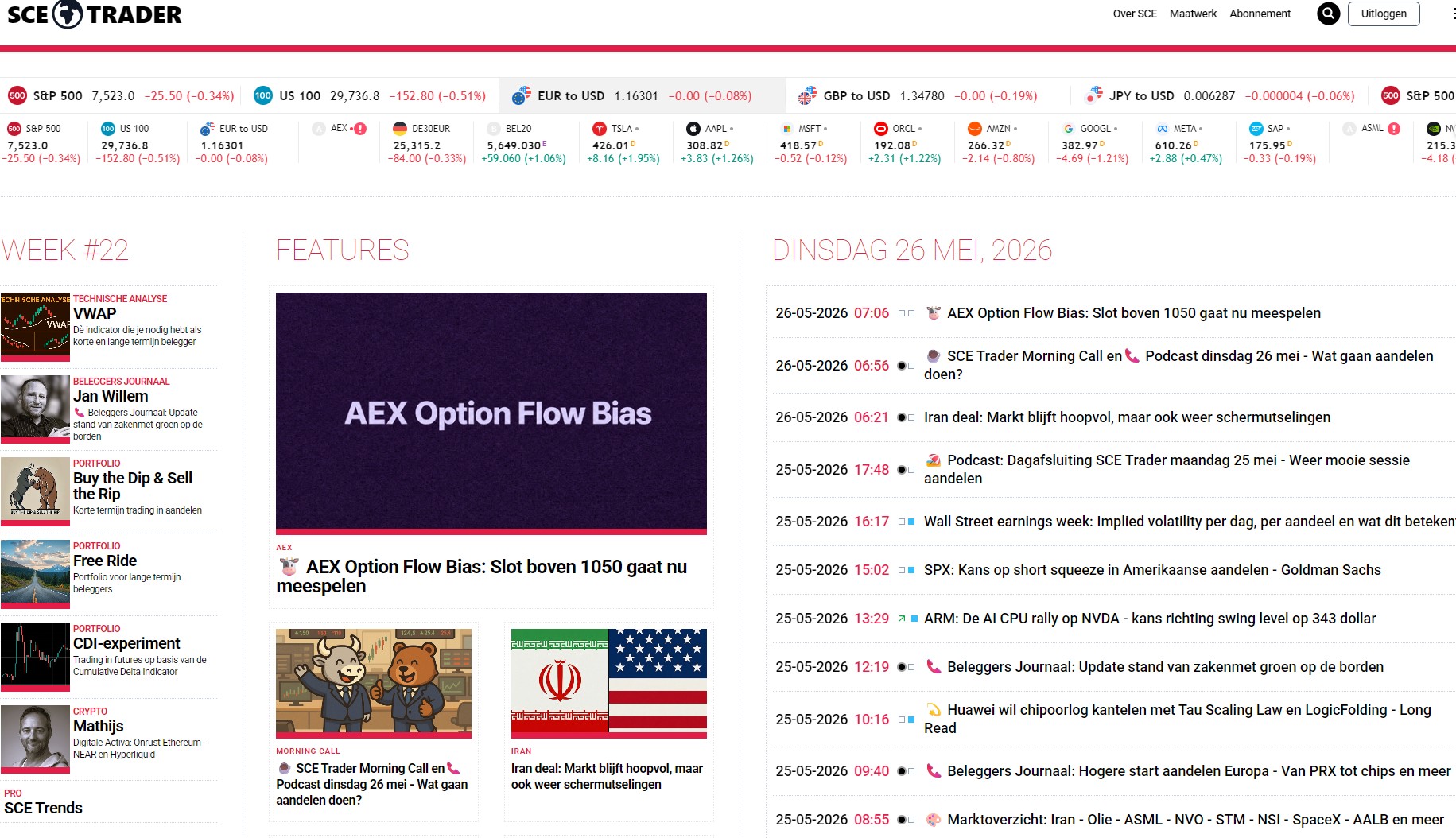The width and height of the screenshot is (1456, 838).
Task: Click the GBP to USD rate 1.34780
Action: pos(922,96)
